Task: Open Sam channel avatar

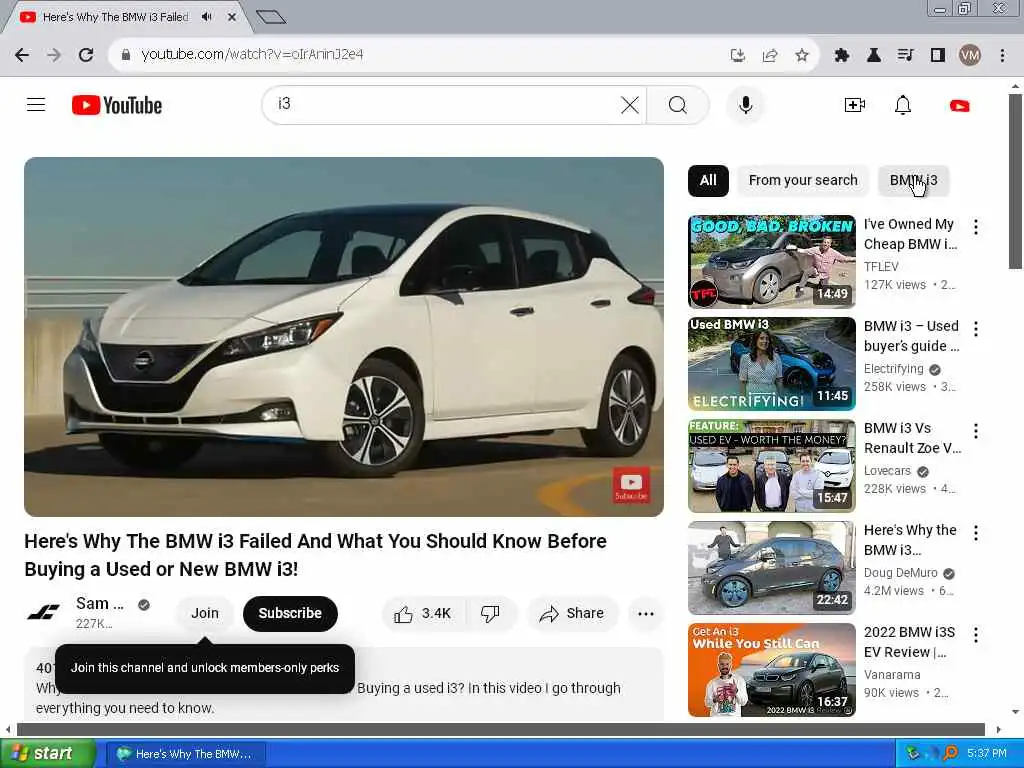Action: click(43, 613)
